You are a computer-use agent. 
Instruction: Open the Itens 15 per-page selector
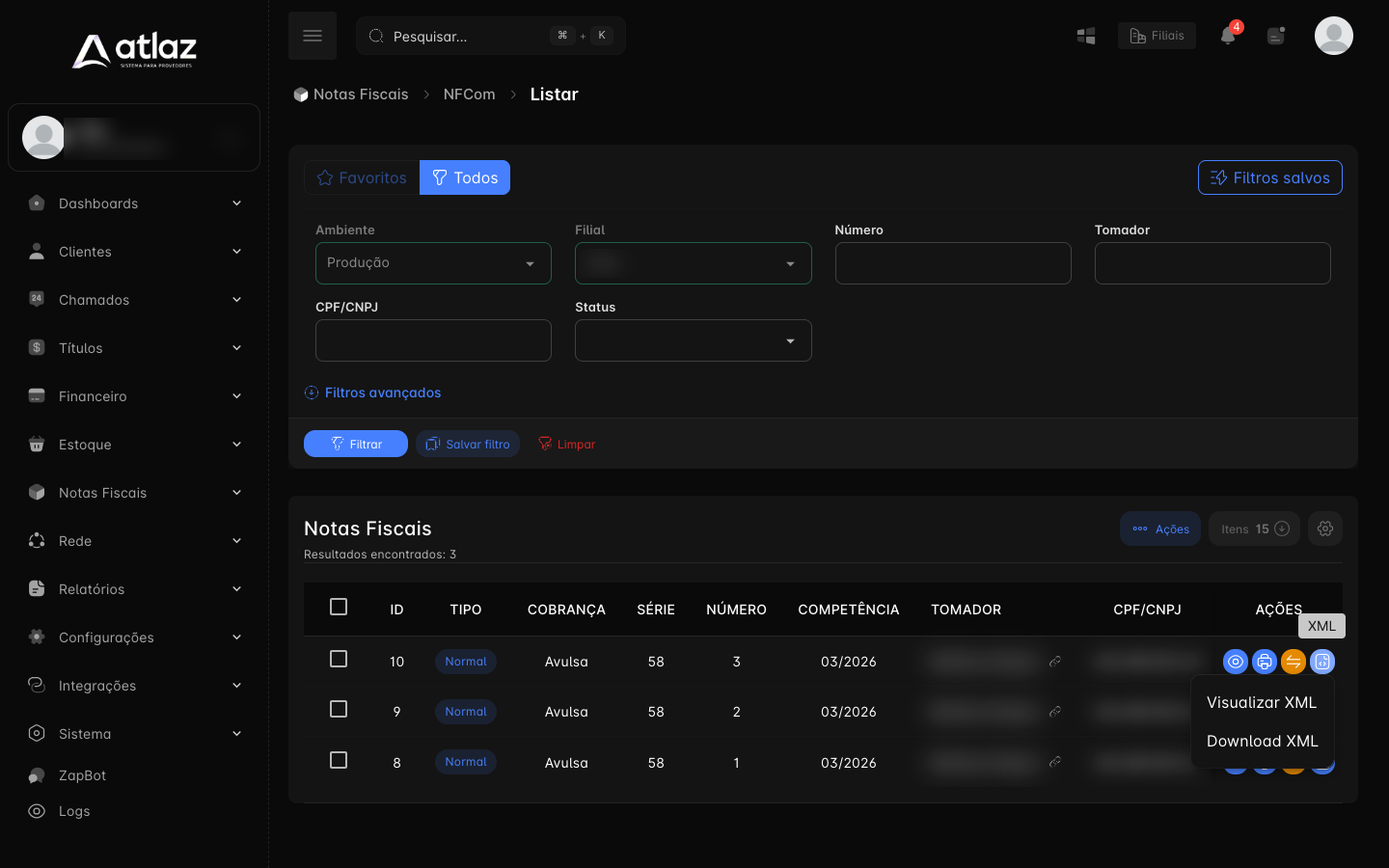1254,529
